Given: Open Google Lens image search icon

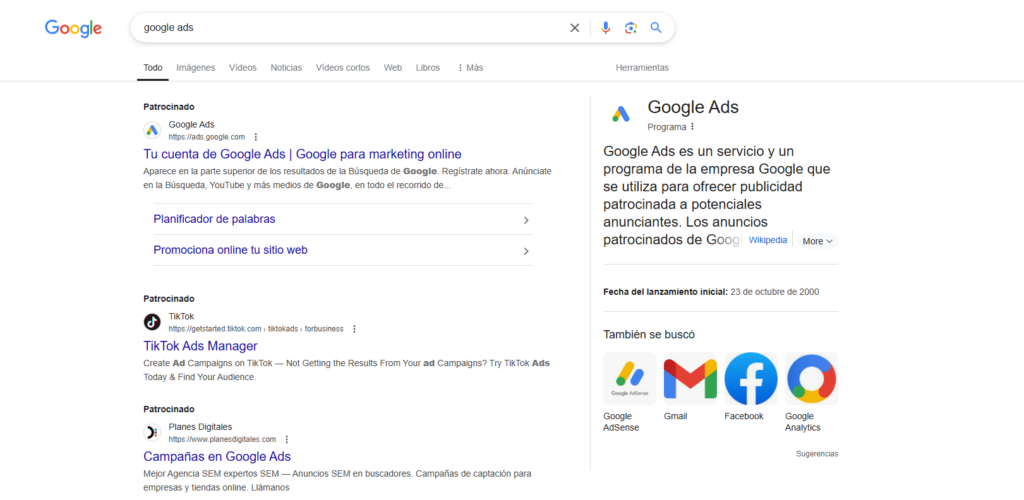Looking at the screenshot, I should [x=630, y=27].
